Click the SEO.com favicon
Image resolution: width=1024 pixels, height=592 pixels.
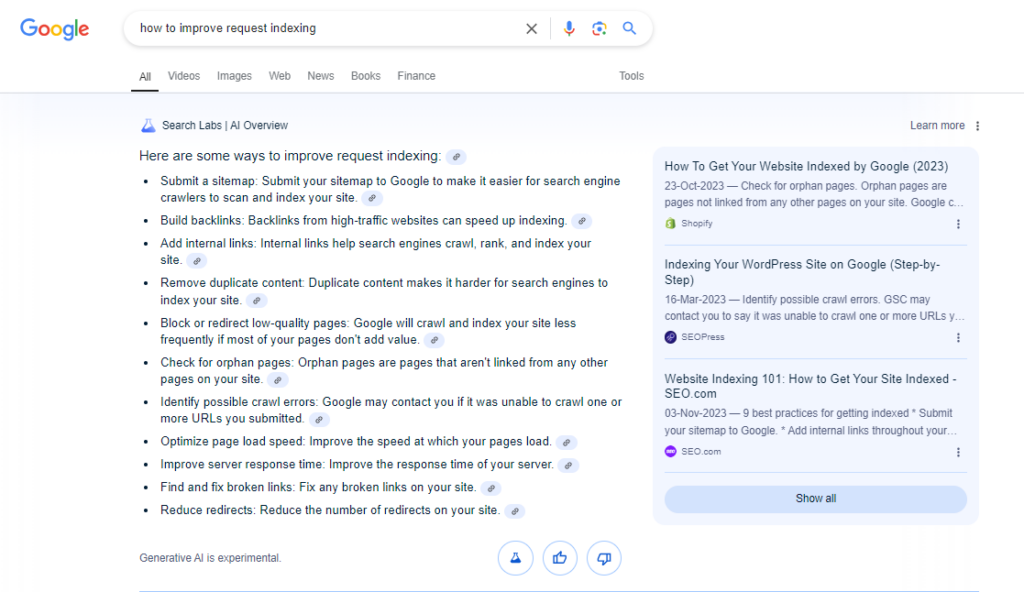pyautogui.click(x=671, y=452)
